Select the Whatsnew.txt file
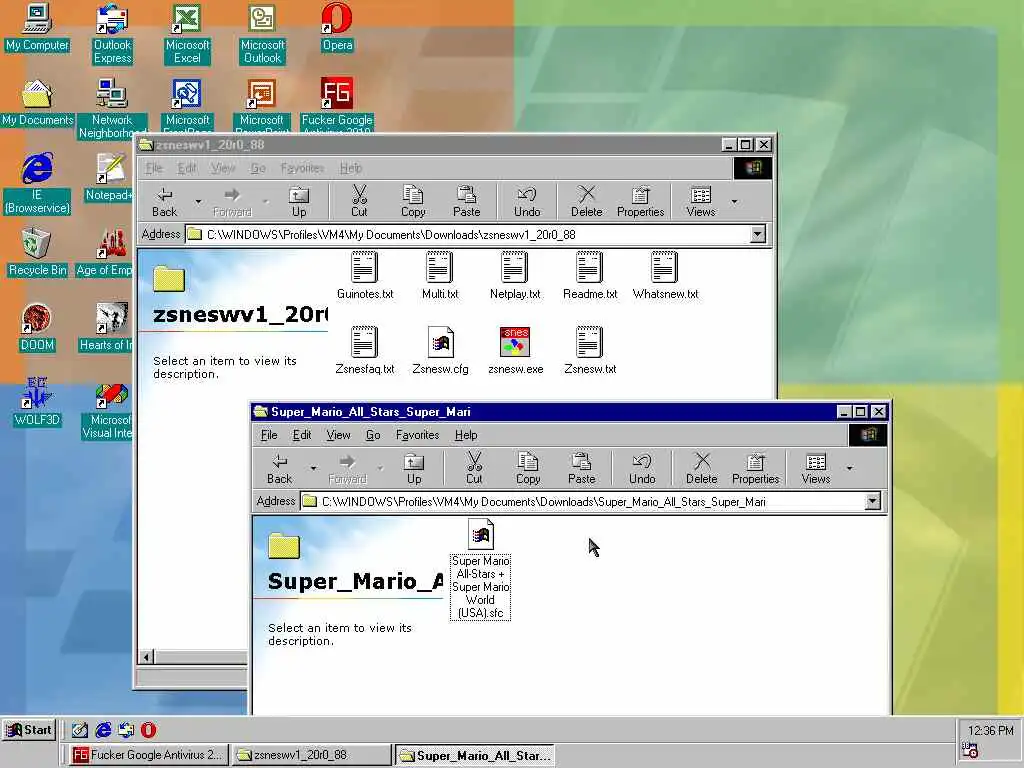1024x768 pixels. (x=665, y=276)
